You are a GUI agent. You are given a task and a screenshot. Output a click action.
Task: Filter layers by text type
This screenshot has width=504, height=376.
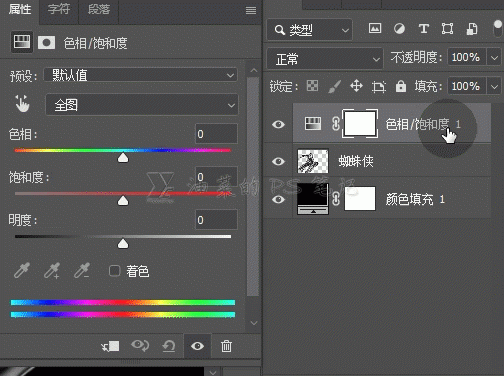[424, 29]
